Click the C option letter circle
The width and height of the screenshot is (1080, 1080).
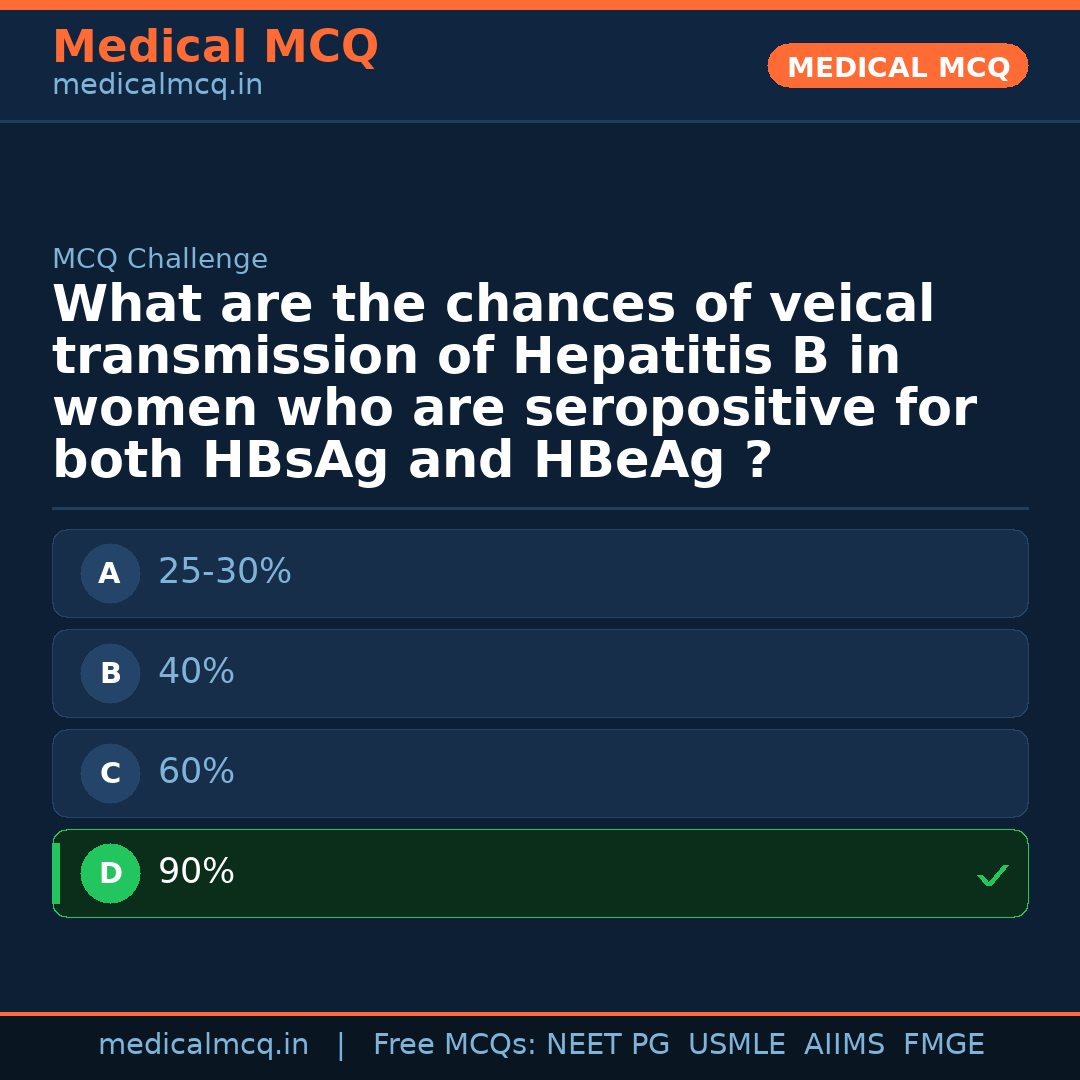click(x=110, y=774)
